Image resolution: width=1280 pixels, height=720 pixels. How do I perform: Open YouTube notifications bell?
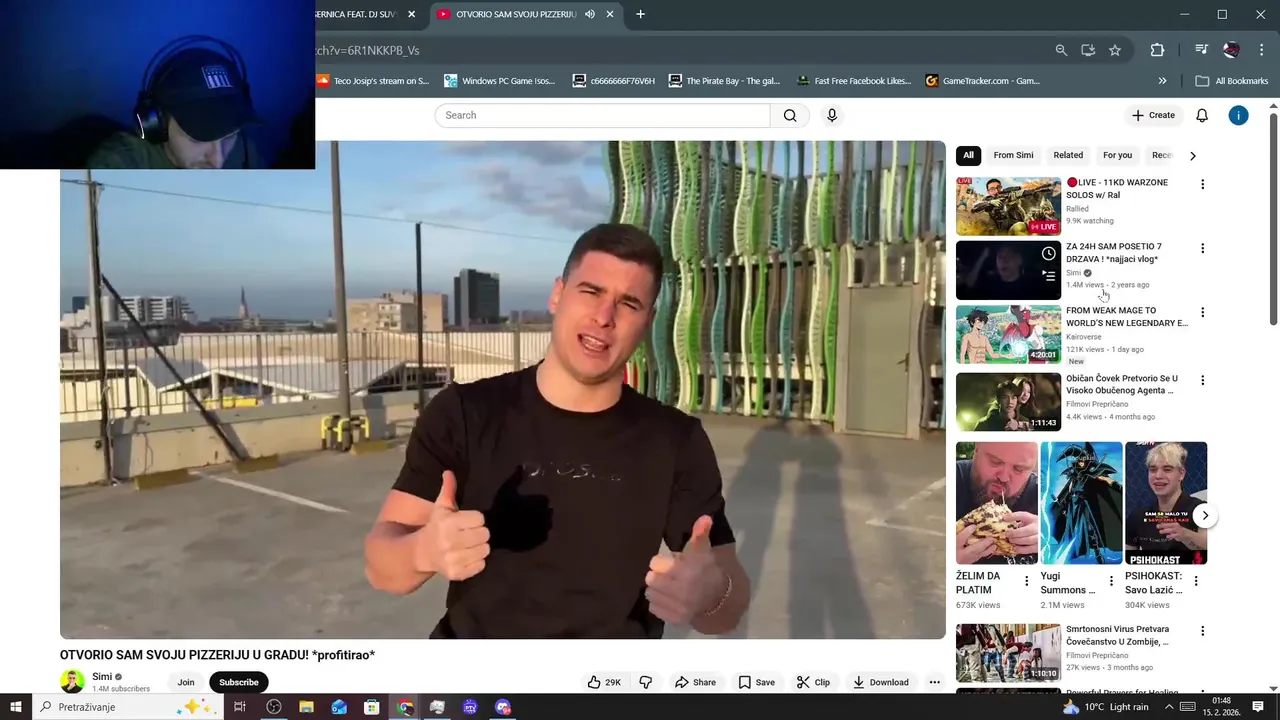click(x=1202, y=115)
